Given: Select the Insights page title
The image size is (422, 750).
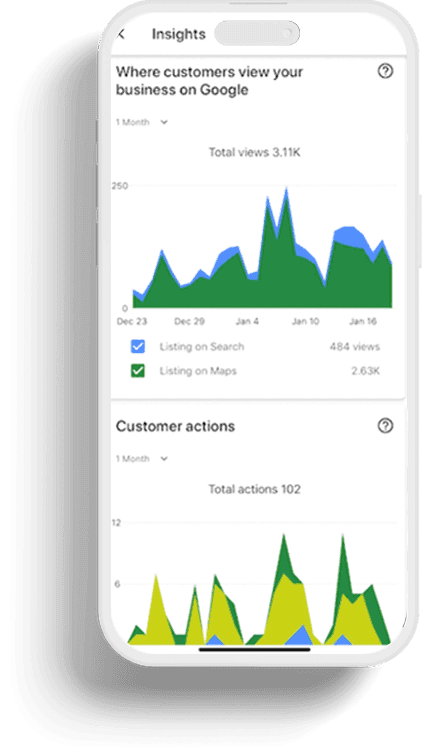Looking at the screenshot, I should pyautogui.click(x=178, y=34).
